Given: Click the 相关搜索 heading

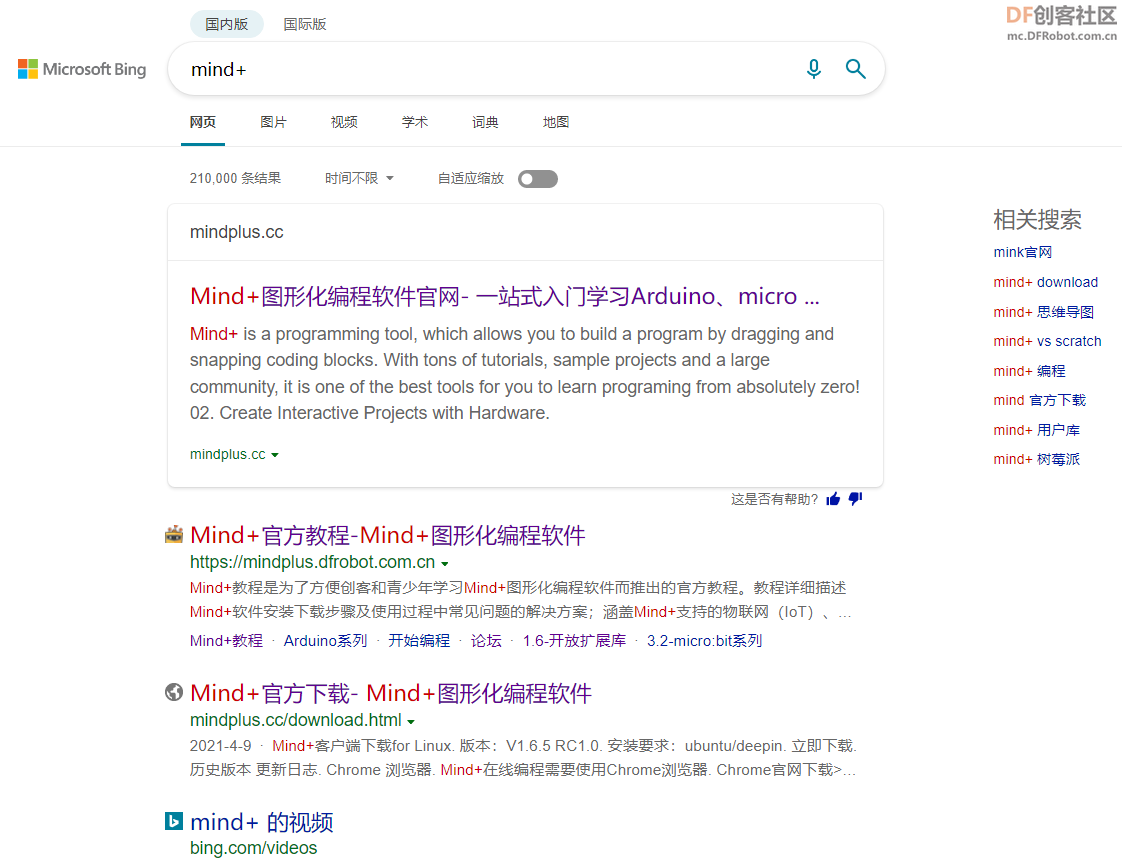Looking at the screenshot, I should coord(1037,220).
